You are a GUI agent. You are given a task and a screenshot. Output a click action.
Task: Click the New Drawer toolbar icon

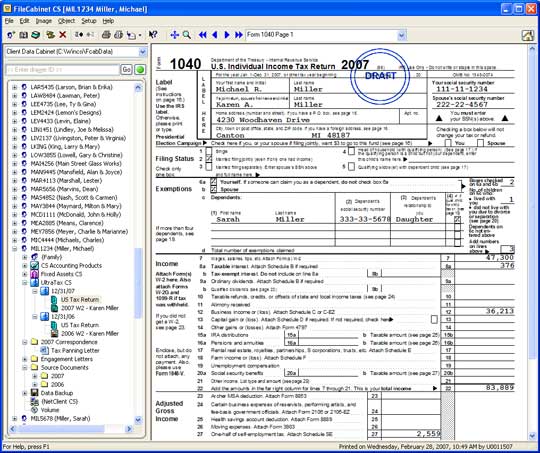pyautogui.click(x=11, y=35)
